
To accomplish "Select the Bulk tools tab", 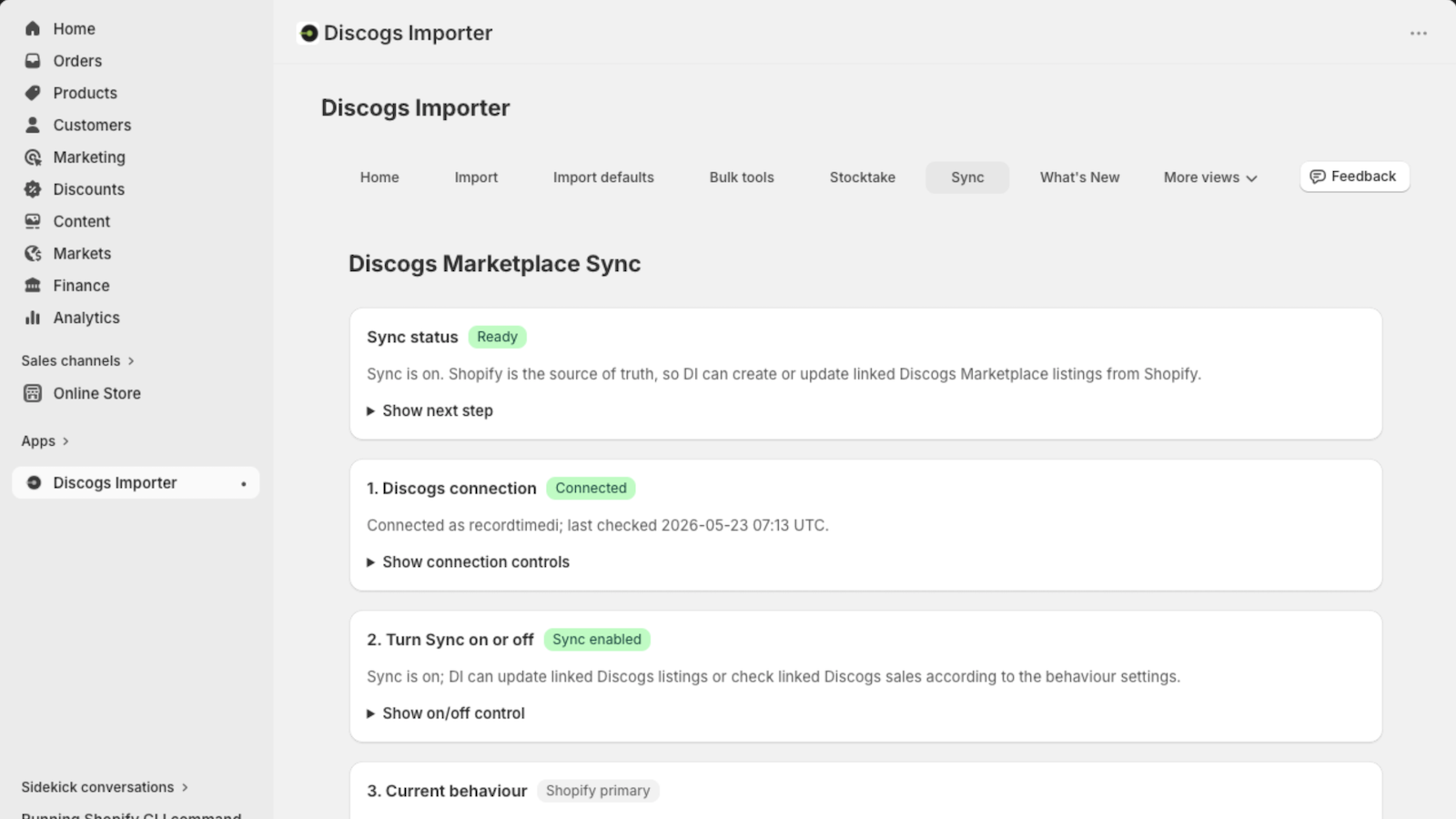I will tap(742, 177).
